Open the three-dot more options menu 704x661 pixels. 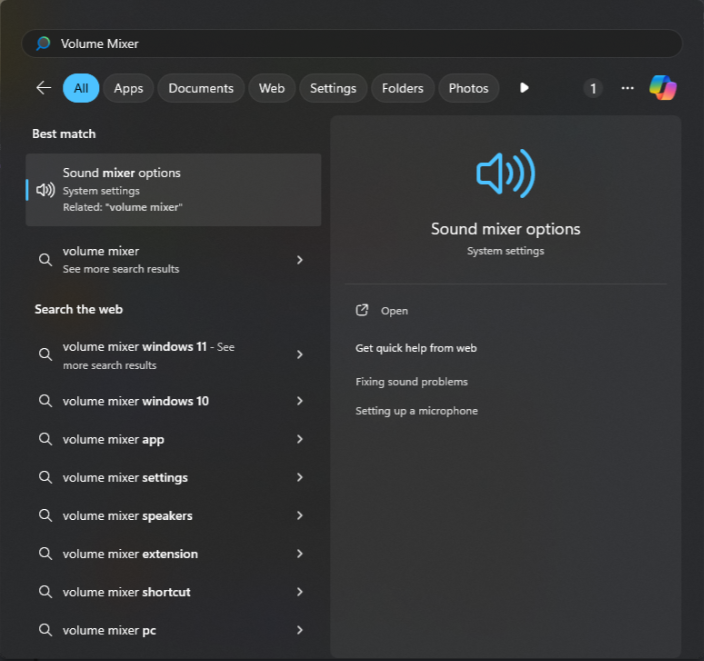pyautogui.click(x=627, y=88)
